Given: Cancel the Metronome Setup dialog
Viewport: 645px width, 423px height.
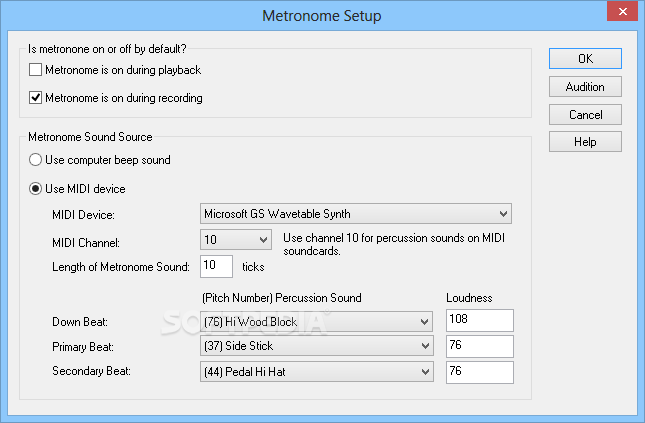Looking at the screenshot, I should (585, 115).
